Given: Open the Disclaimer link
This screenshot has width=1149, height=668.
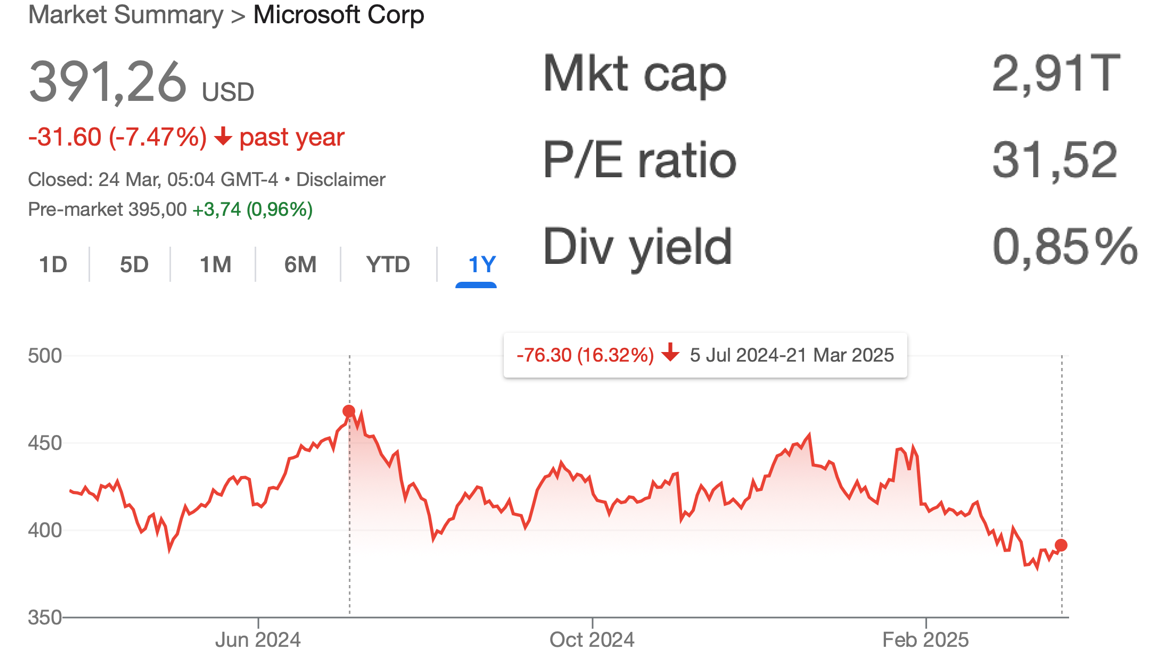Looking at the screenshot, I should 341,180.
